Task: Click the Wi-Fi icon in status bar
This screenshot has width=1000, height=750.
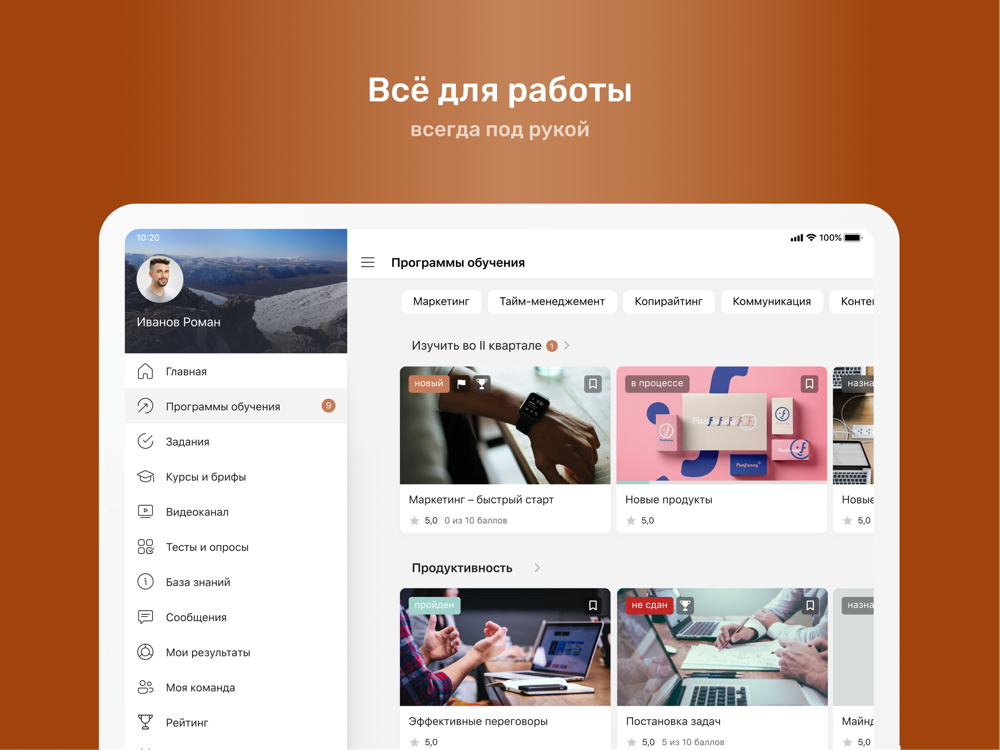Action: pos(811,237)
